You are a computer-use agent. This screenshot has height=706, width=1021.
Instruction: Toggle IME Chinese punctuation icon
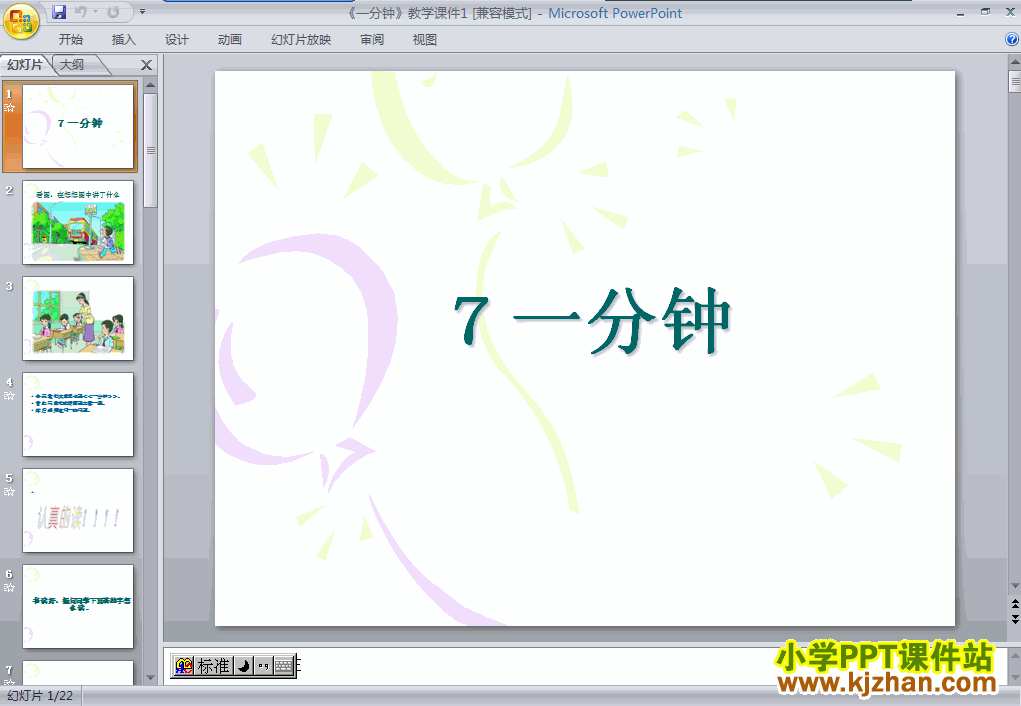(263, 666)
